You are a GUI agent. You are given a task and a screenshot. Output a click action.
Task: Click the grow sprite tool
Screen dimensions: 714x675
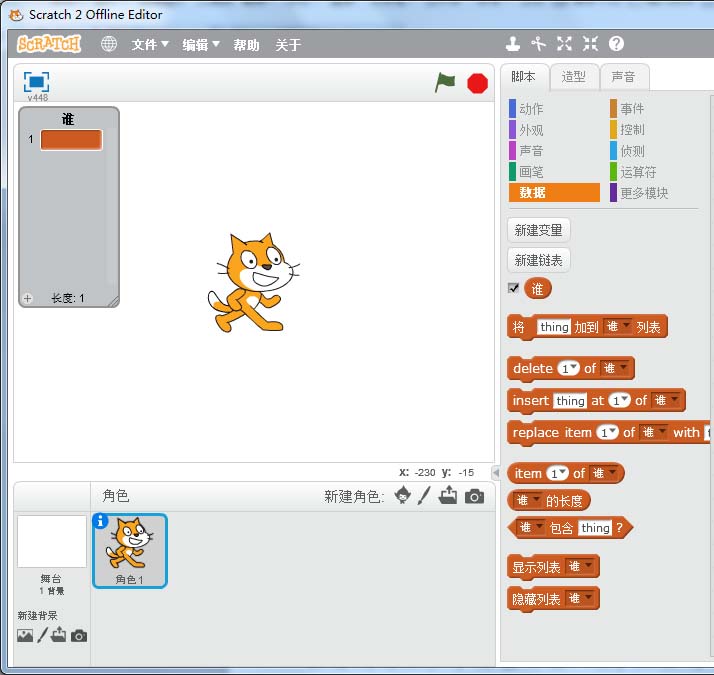tap(564, 44)
